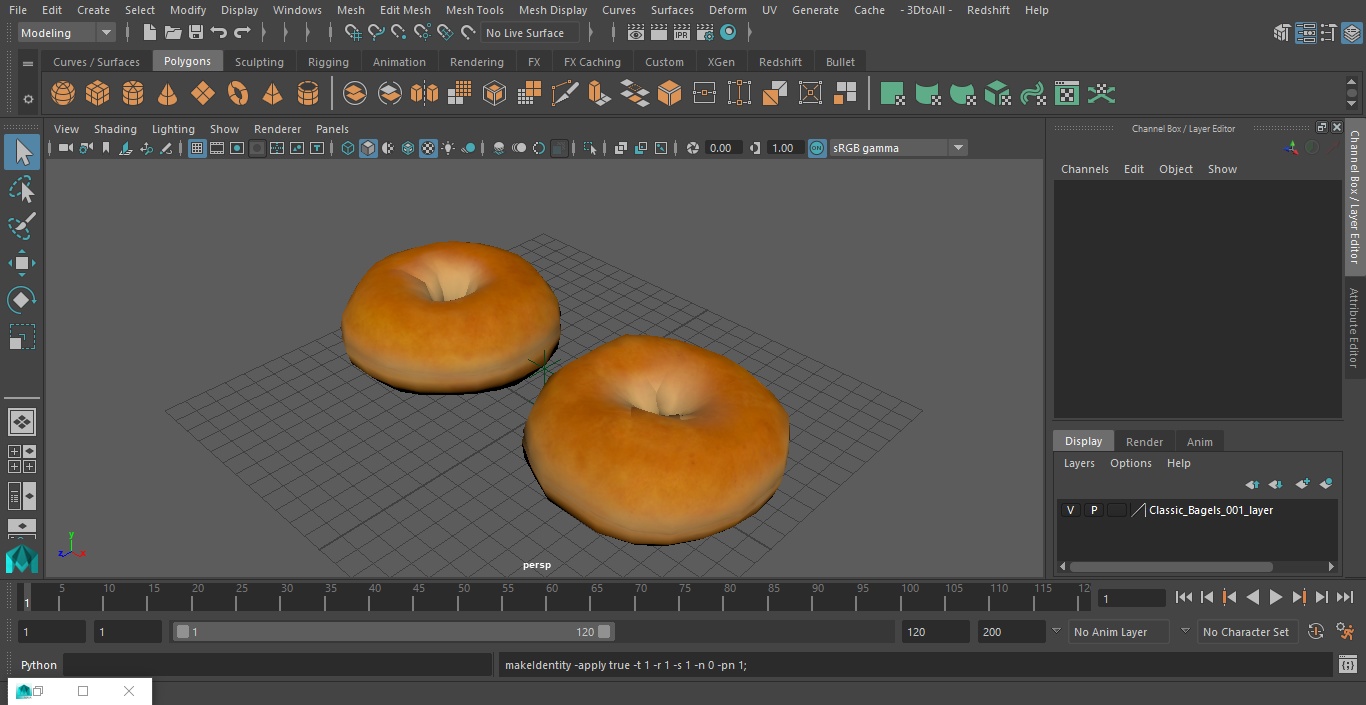This screenshot has height=705, width=1366.
Task: Toggle the viewport grid display
Action: [197, 148]
